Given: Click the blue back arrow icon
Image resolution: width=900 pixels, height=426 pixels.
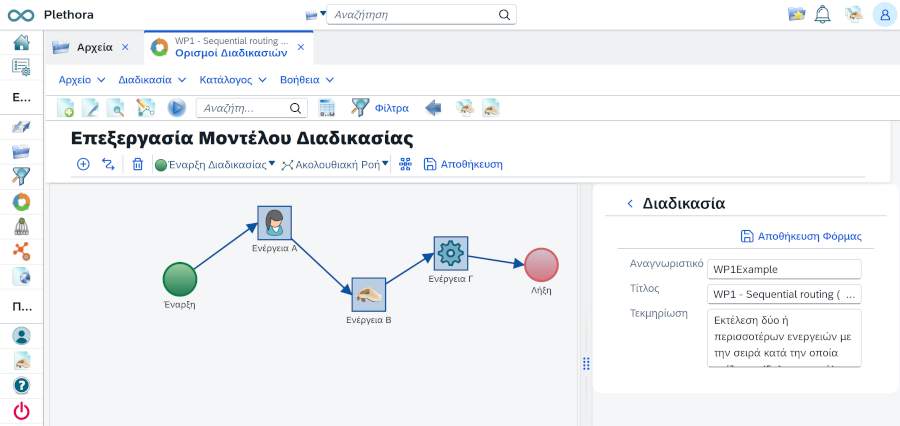Looking at the screenshot, I should click(433, 108).
